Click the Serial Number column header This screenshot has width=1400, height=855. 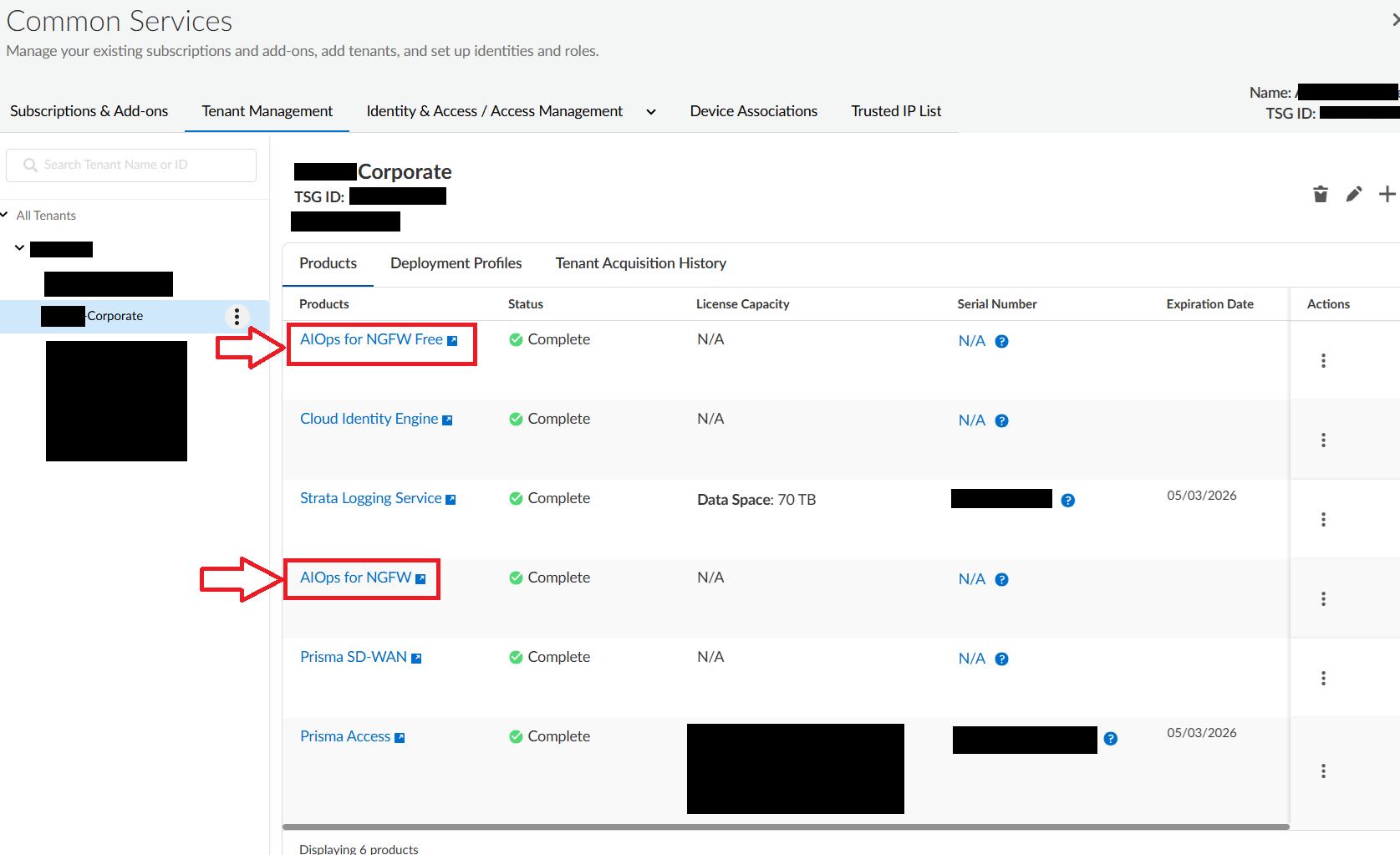996,304
